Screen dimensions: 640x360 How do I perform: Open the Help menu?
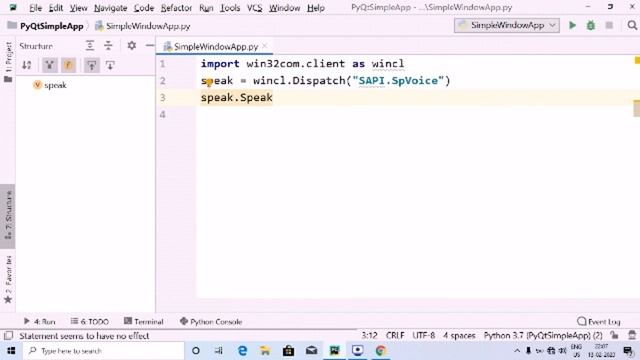pyautogui.click(x=316, y=8)
